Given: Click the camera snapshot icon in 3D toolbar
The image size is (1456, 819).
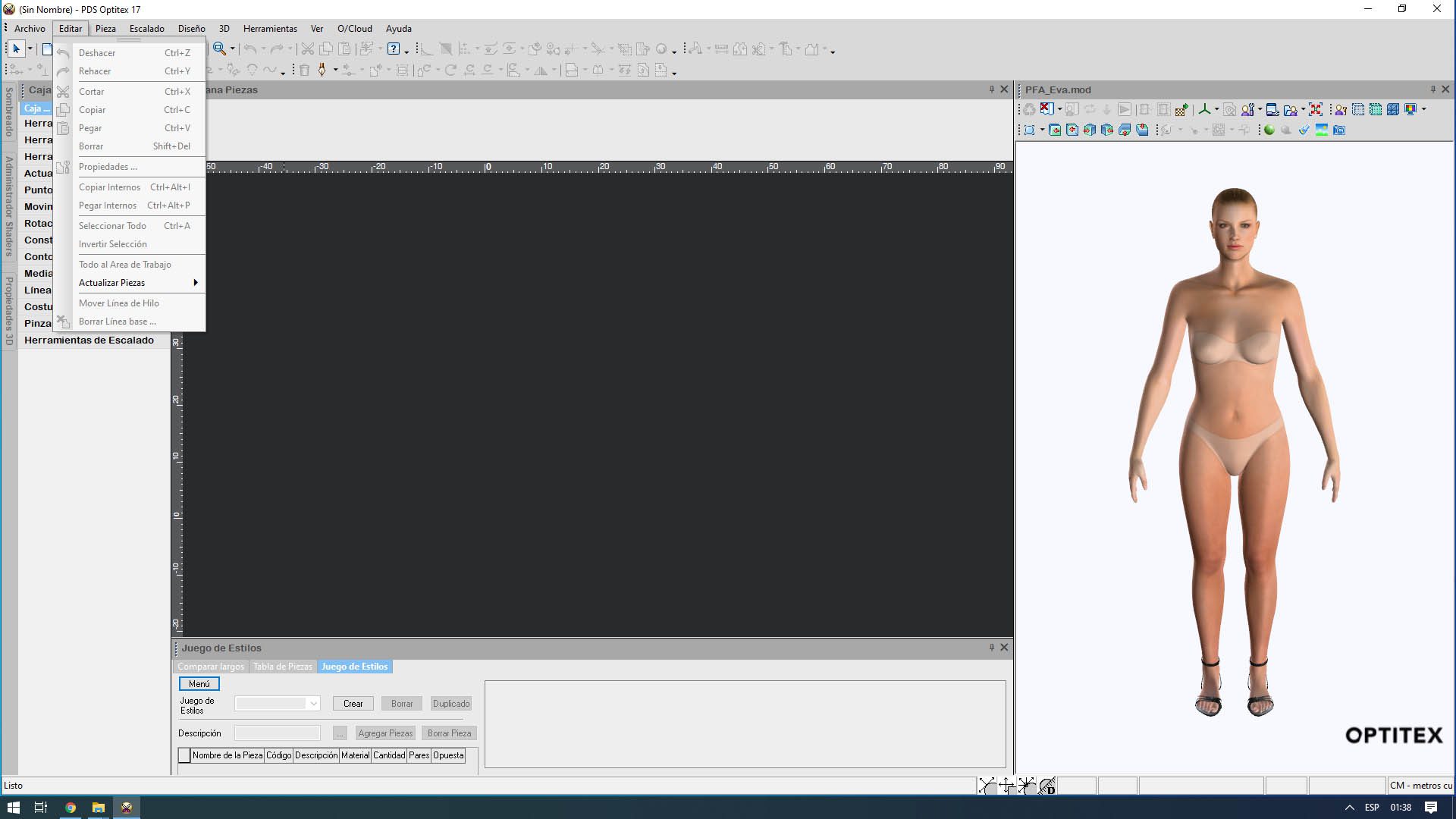Looking at the screenshot, I should (1339, 130).
